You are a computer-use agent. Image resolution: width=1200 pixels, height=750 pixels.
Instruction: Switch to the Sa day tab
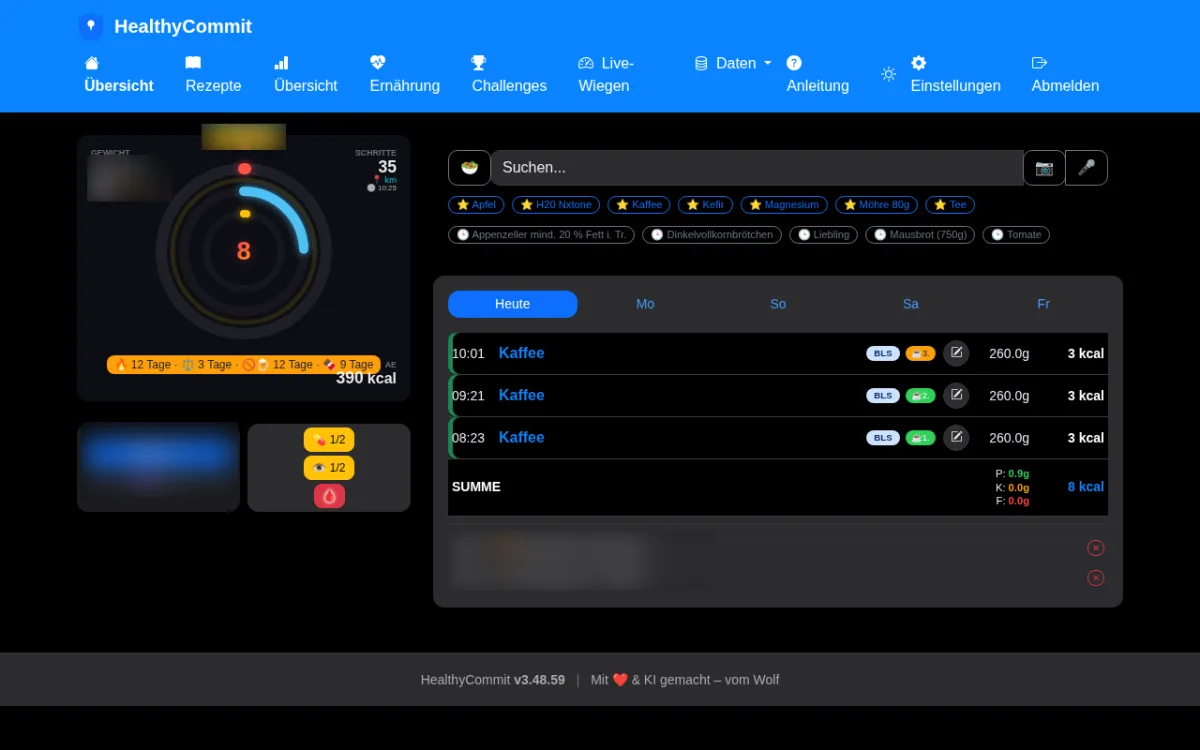[x=911, y=304]
